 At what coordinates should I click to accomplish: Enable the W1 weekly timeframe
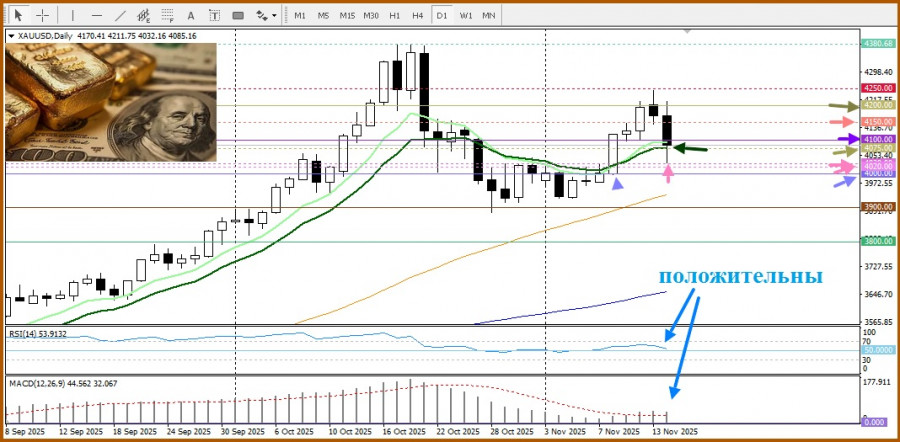466,15
